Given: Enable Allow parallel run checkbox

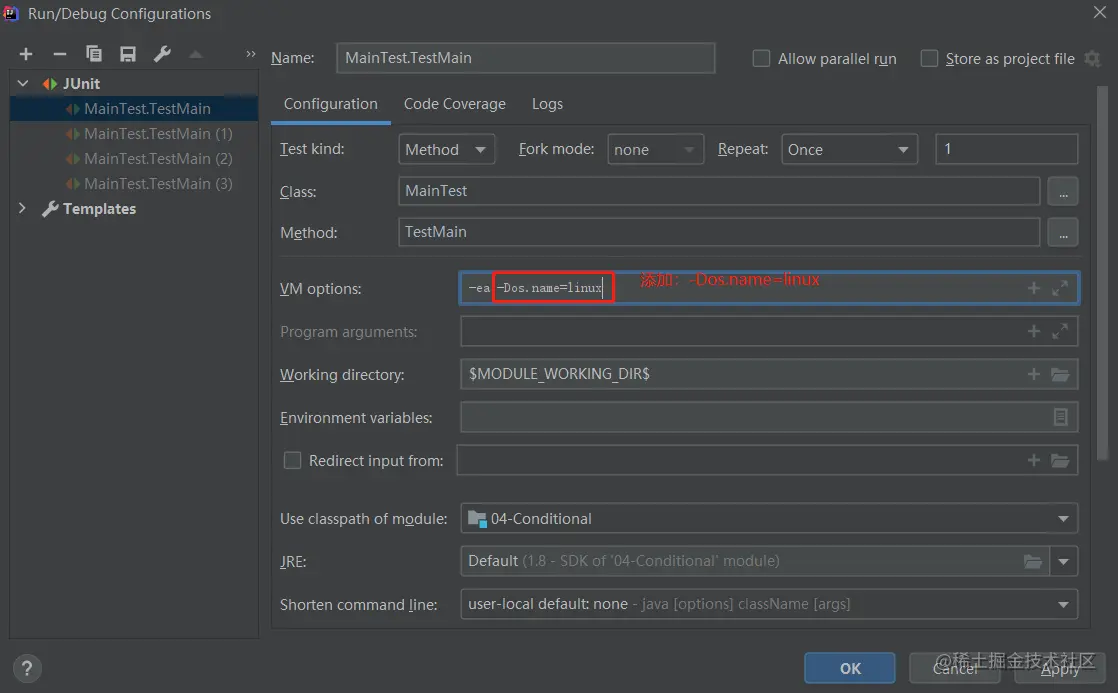Looking at the screenshot, I should point(761,58).
